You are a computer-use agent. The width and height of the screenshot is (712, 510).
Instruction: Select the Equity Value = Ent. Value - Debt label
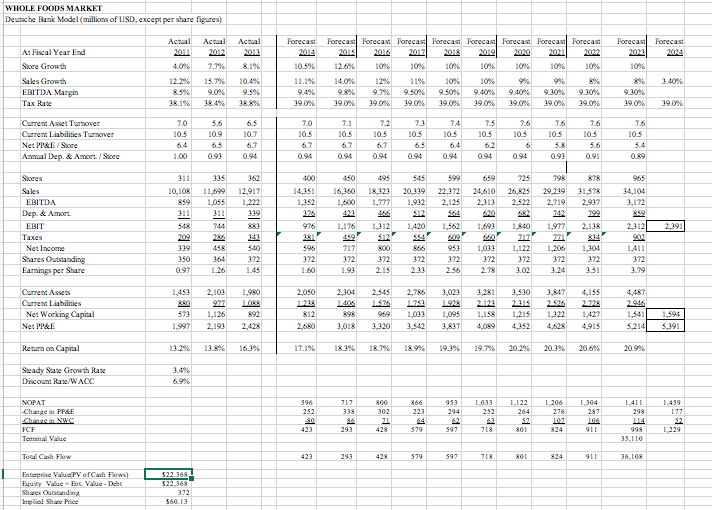click(x=72, y=484)
